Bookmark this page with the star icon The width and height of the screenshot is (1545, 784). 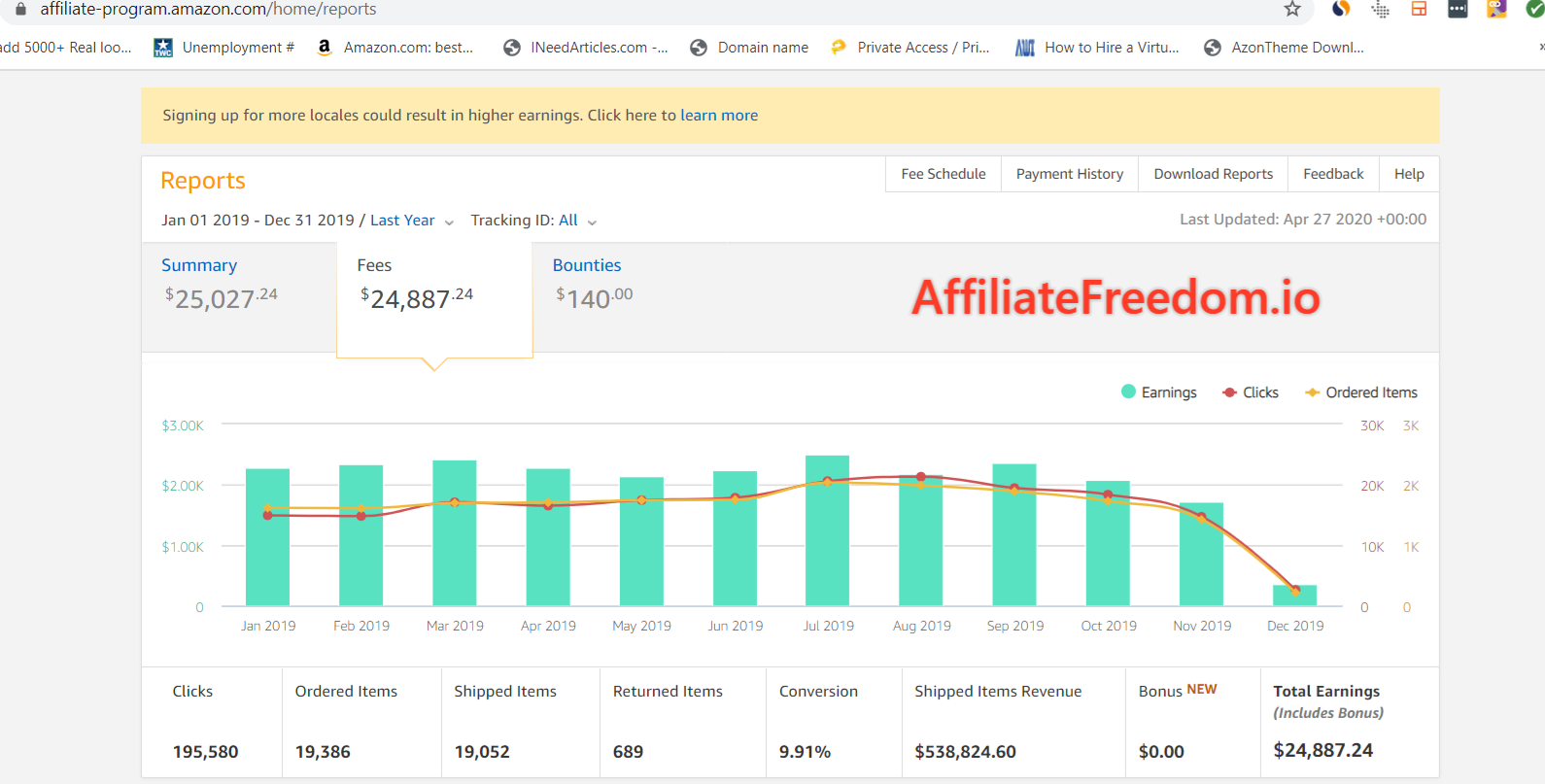coord(1292,9)
